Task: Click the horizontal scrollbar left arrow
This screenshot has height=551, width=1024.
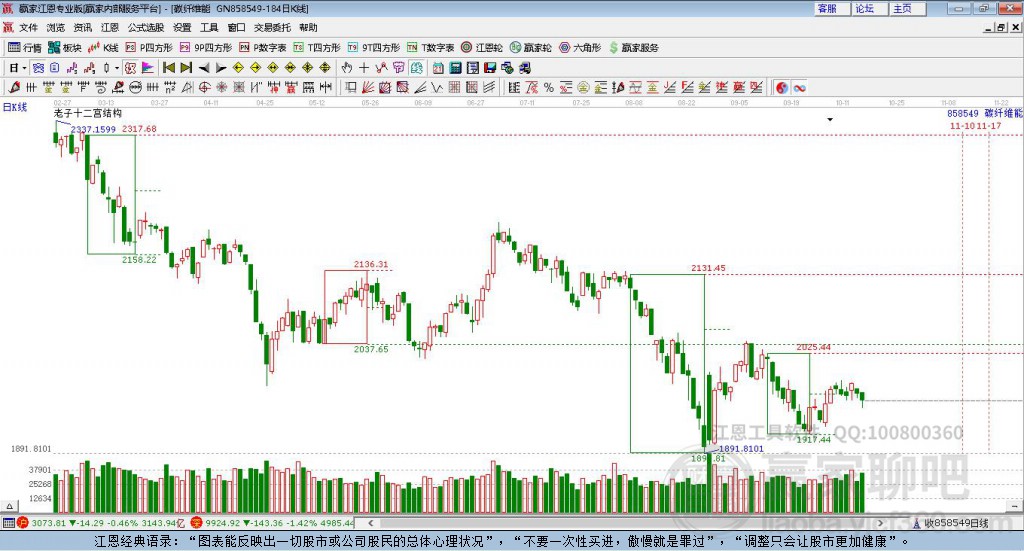Action: point(370,523)
